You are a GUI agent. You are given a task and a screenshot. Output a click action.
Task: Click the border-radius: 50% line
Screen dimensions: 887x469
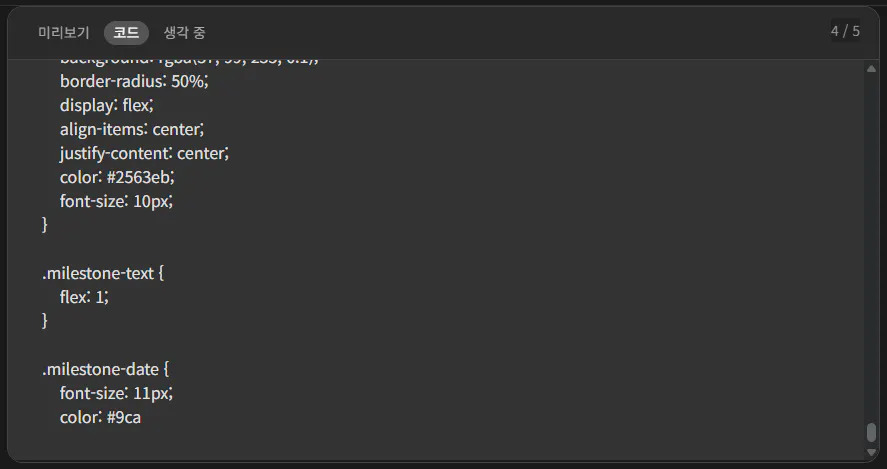click(134, 81)
